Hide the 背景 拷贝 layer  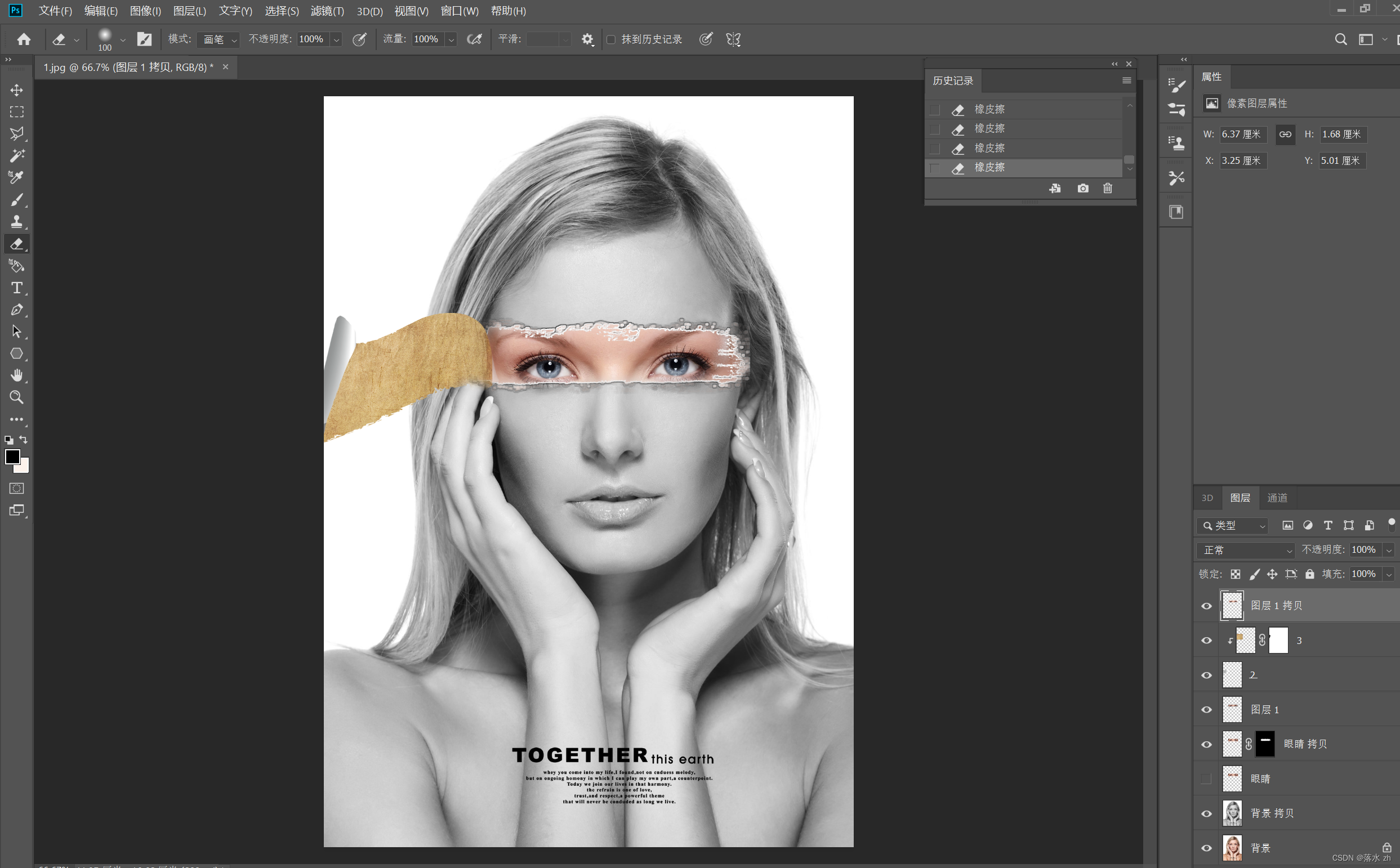click(x=1206, y=813)
